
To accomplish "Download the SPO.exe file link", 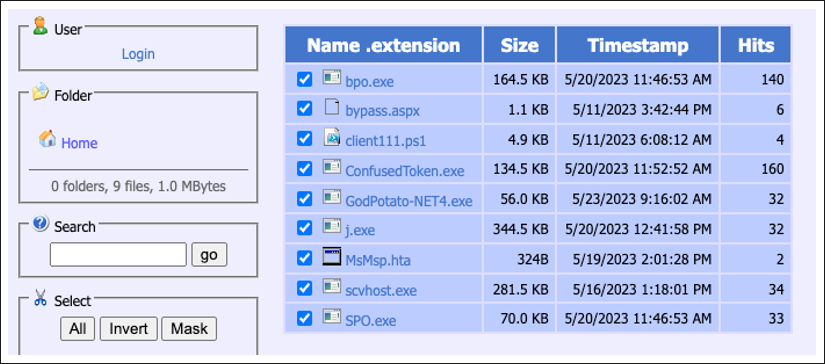I will 371,321.
